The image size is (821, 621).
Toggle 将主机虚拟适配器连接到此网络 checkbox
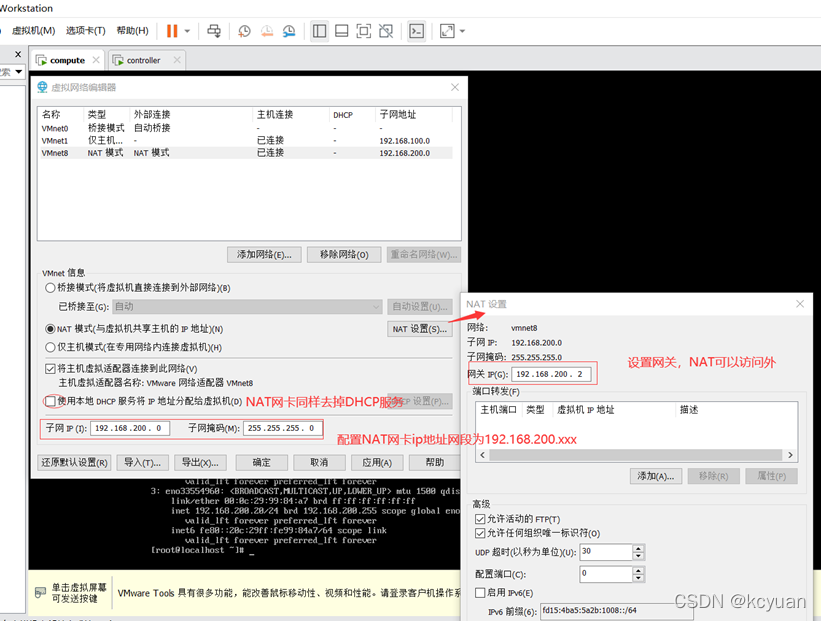tap(50, 369)
